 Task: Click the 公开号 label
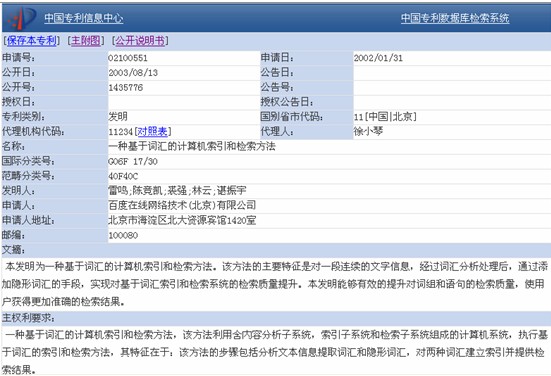[18, 87]
